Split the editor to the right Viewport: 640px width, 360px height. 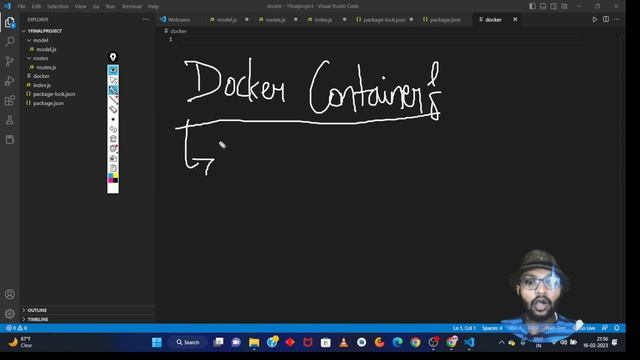click(x=606, y=20)
